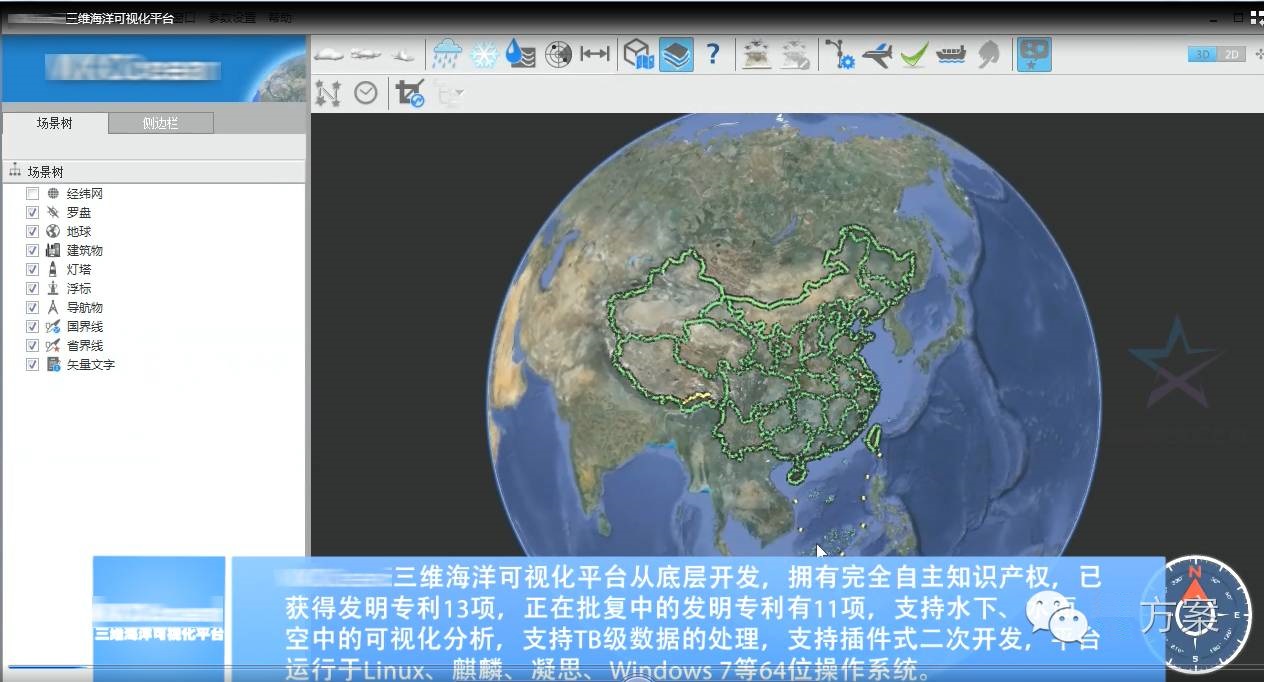Switch to the 场景树 tab

[55, 123]
